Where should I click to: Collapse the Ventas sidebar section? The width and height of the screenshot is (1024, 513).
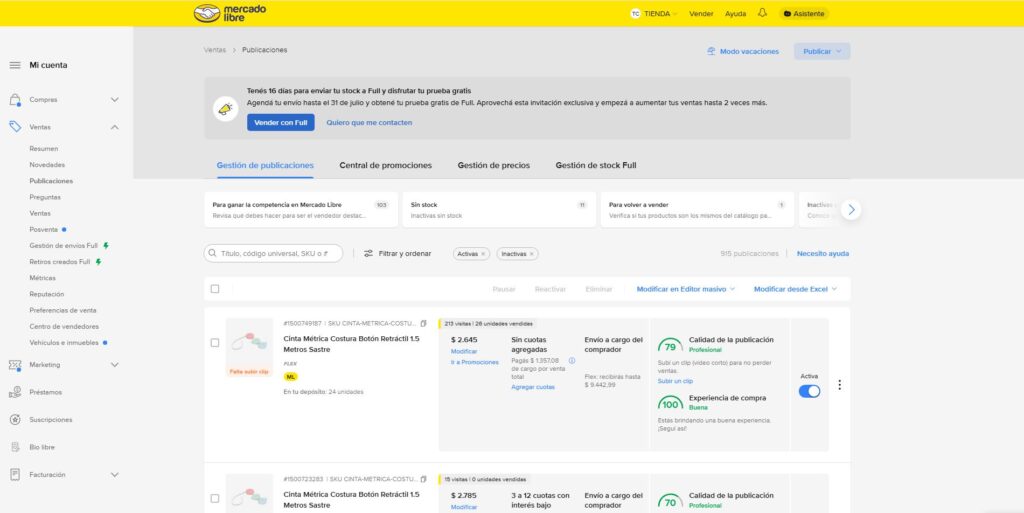click(x=114, y=127)
